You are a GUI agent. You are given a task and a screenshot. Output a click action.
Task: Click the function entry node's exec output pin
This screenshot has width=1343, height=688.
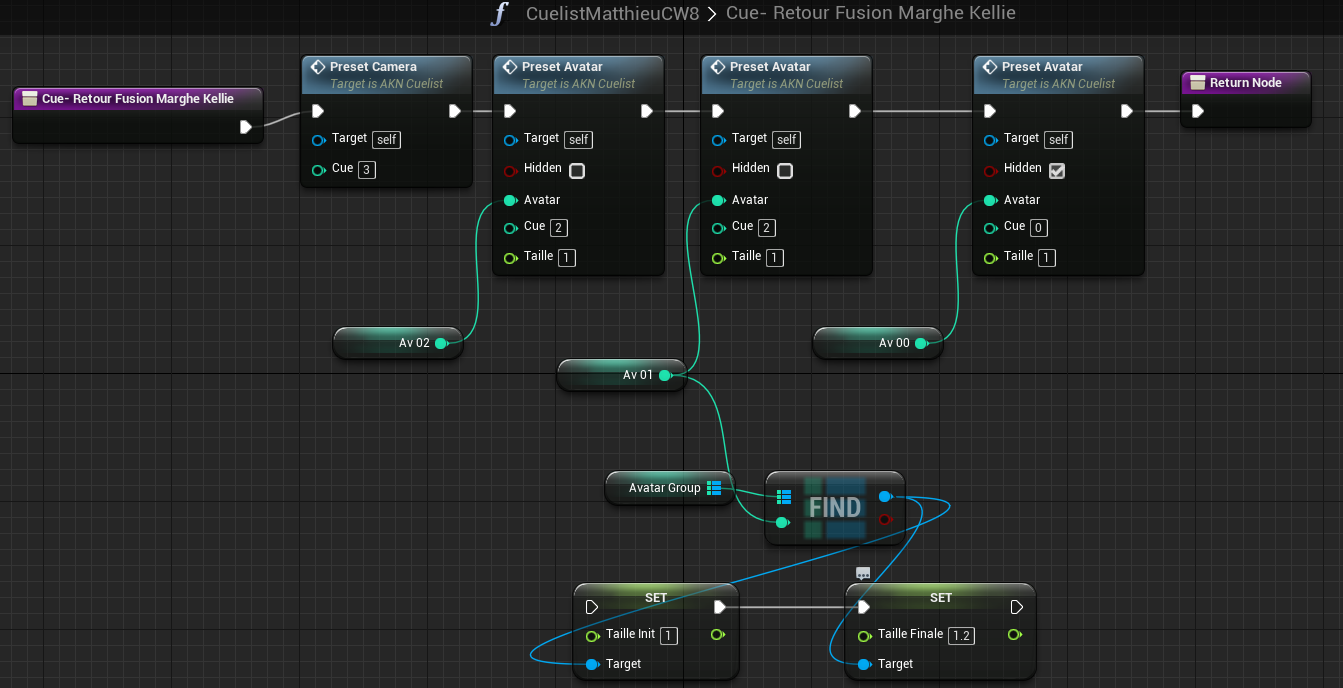246,127
